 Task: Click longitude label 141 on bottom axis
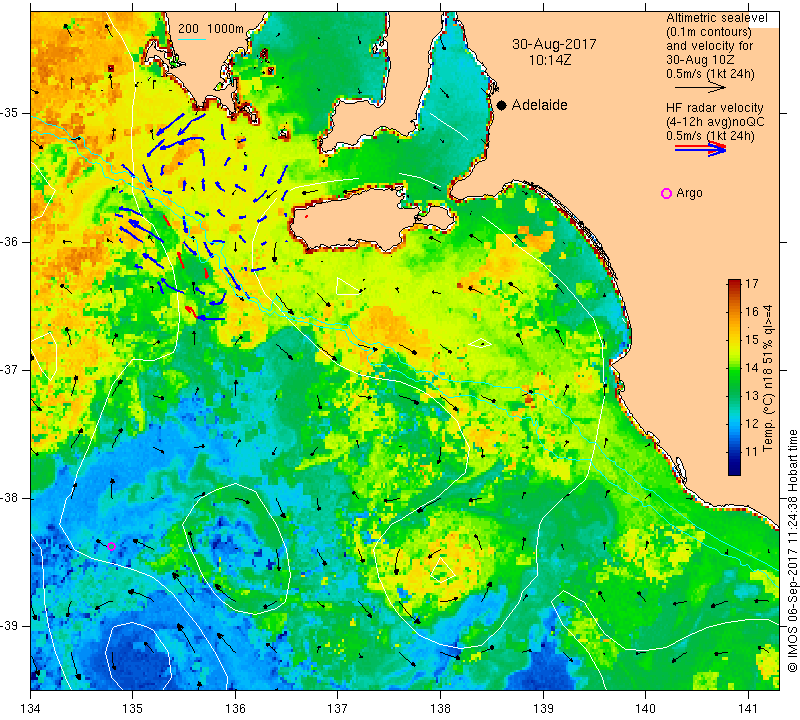pos(748,708)
